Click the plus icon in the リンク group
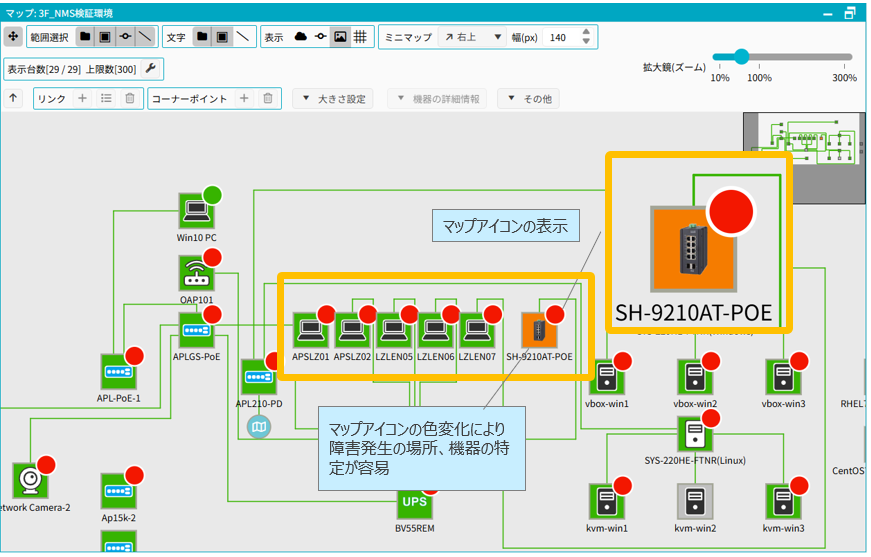Image resolution: width=871 pixels, height=557 pixels. tap(83, 99)
